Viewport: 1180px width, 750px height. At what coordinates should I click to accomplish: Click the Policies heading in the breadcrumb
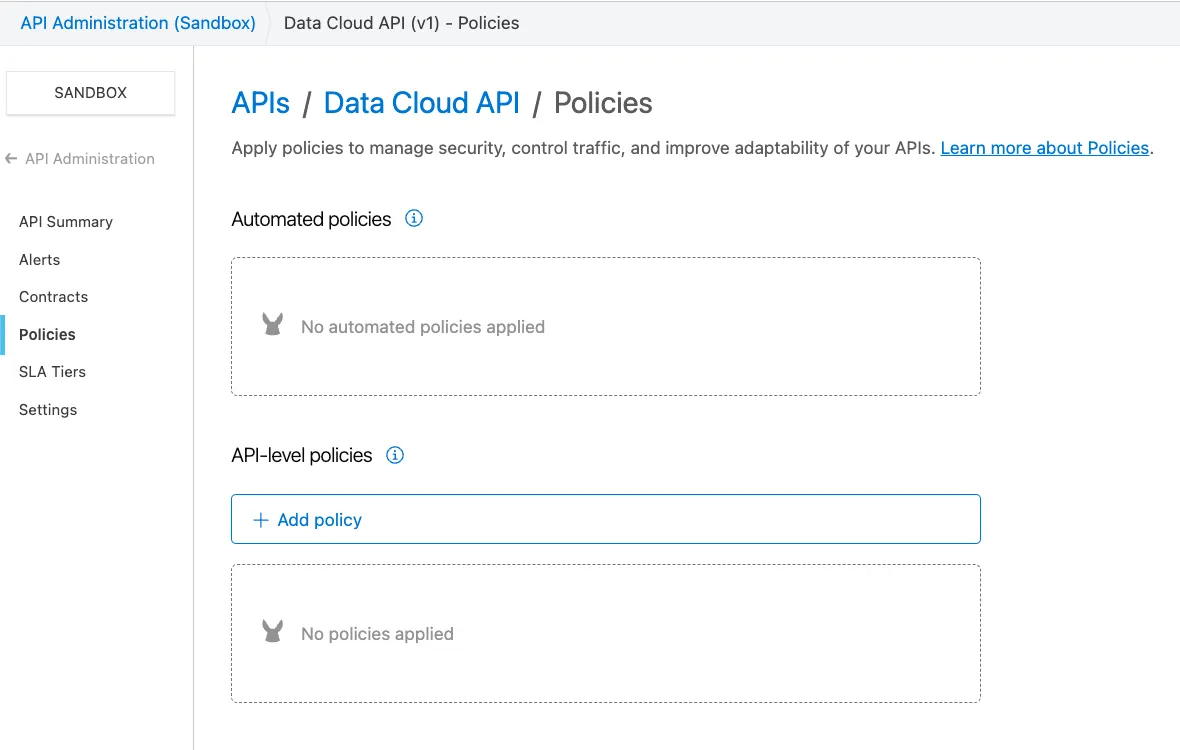604,103
